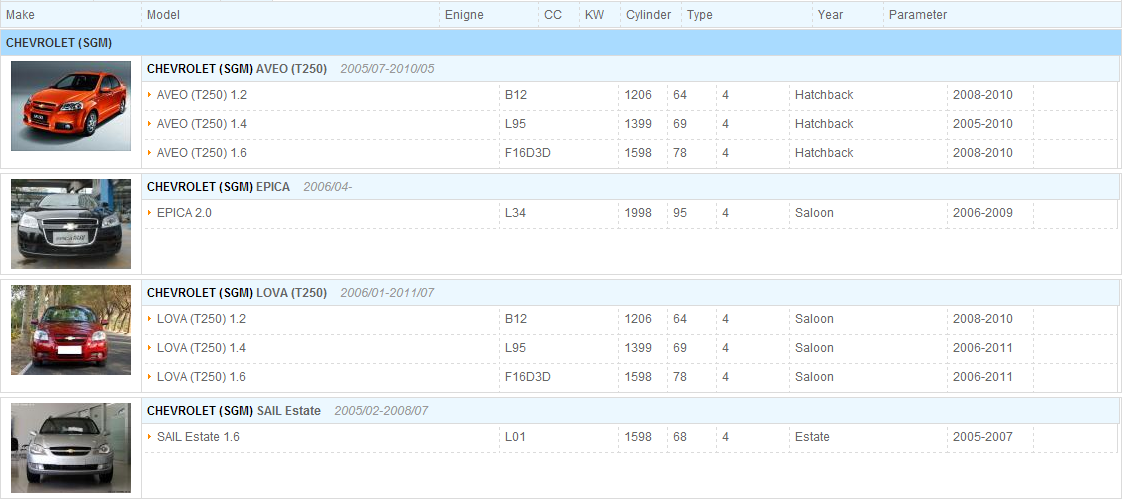Click the Cylinder column header
The image size is (1126, 503).
[648, 14]
